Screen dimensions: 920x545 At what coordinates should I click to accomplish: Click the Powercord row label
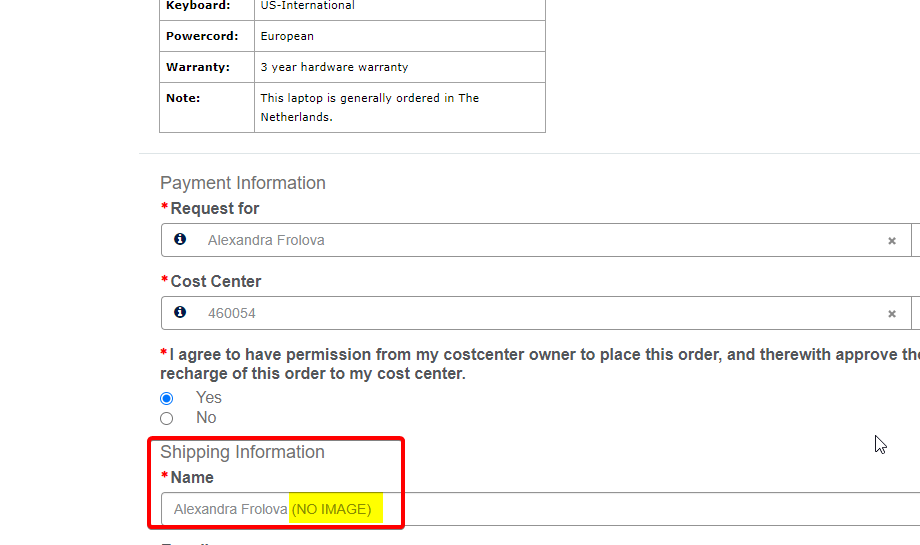(202, 36)
